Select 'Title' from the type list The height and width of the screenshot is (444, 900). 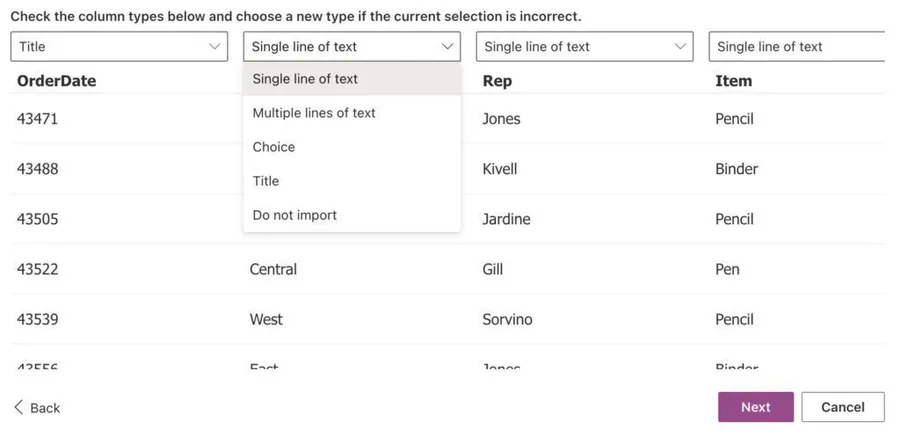(266, 181)
